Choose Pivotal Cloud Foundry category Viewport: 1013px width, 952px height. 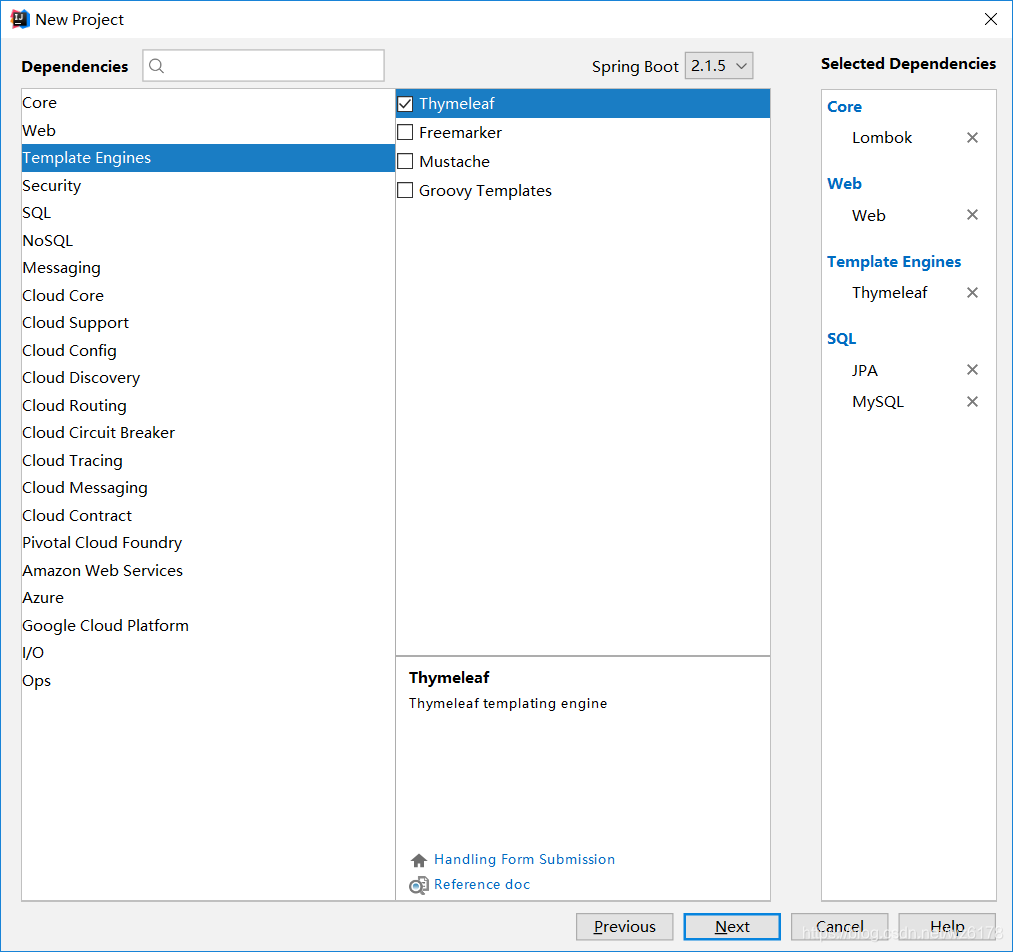pyautogui.click(x=208, y=543)
